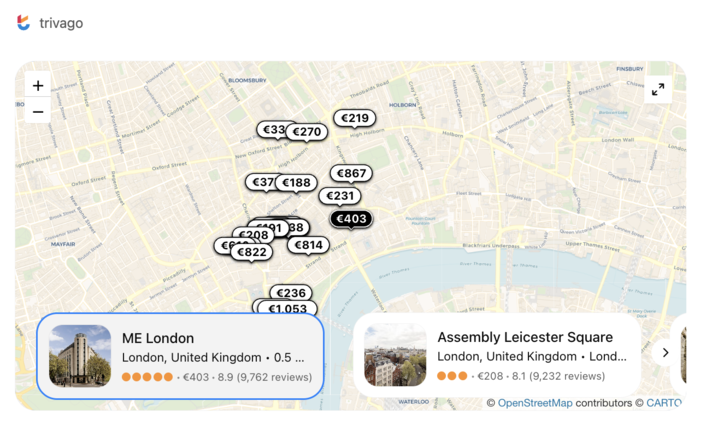Click Assembly Leicester Square hotel photo

395,356
